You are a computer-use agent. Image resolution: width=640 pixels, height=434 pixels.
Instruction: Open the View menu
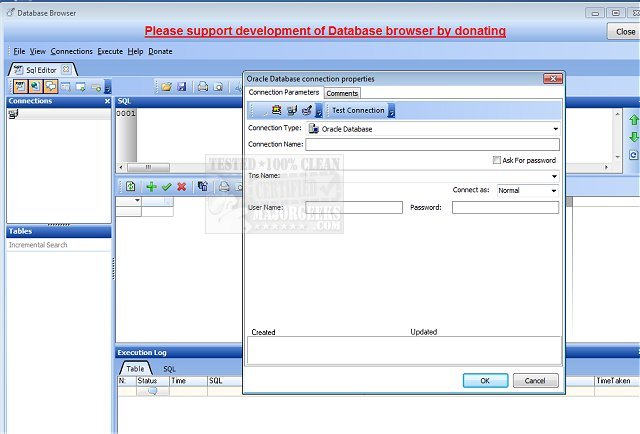tap(38, 51)
